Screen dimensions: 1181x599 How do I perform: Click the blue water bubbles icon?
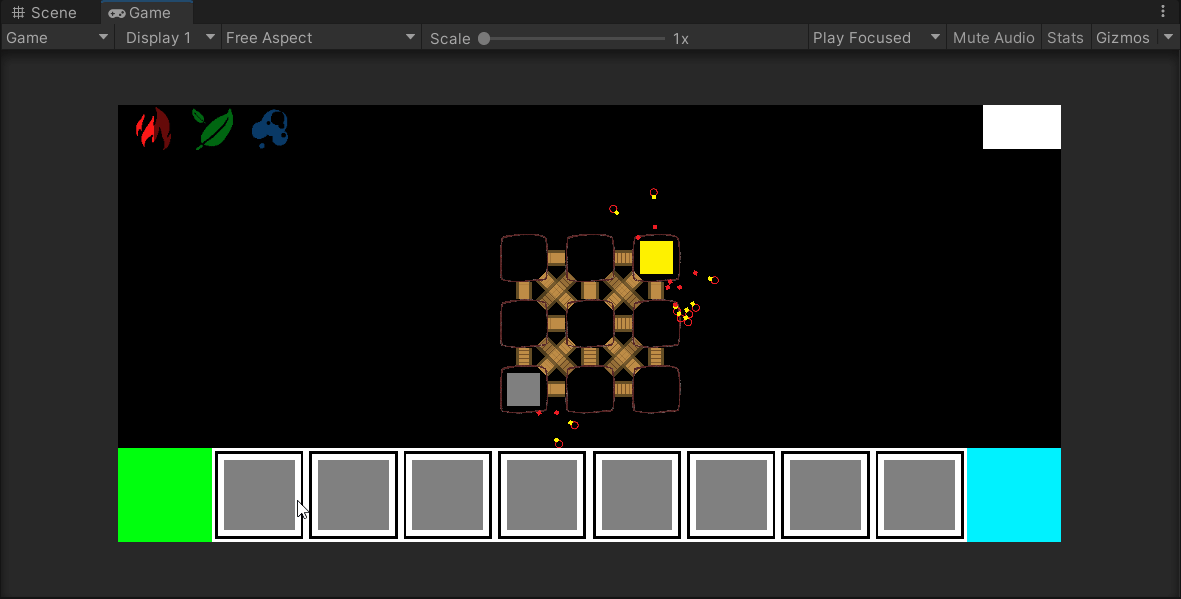(270, 129)
